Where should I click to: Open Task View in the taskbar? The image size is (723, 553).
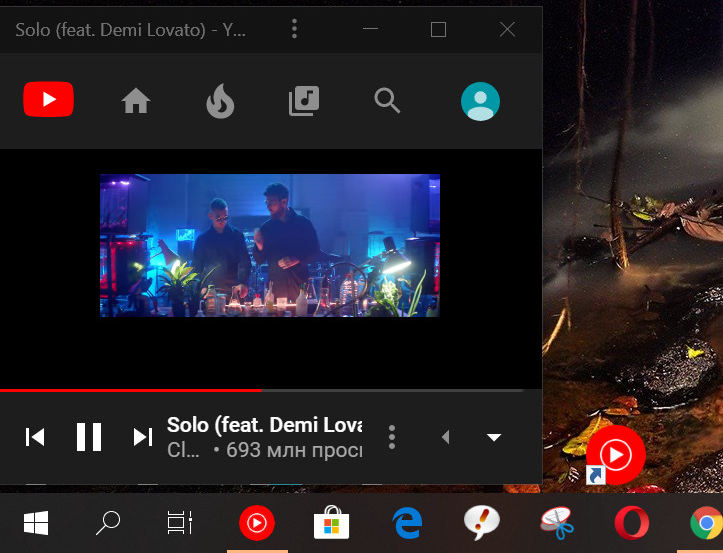[179, 523]
